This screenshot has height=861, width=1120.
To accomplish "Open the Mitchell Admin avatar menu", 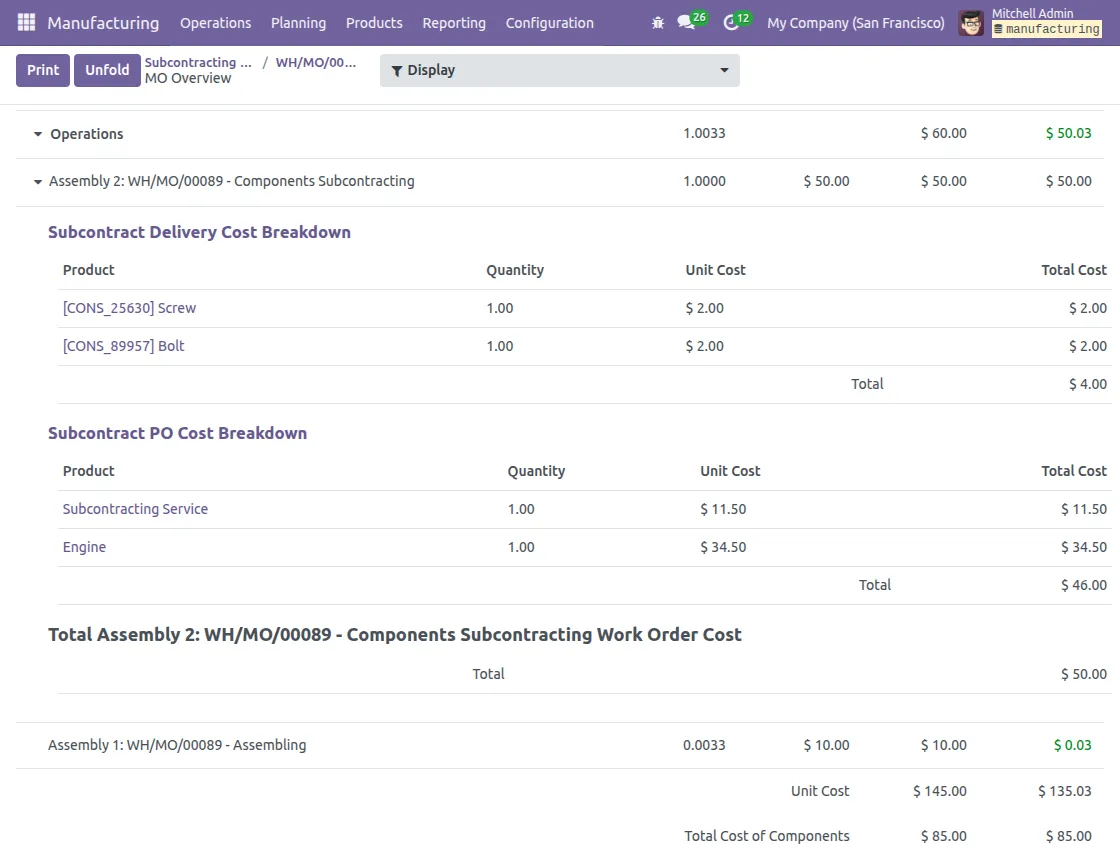I will [970, 22].
